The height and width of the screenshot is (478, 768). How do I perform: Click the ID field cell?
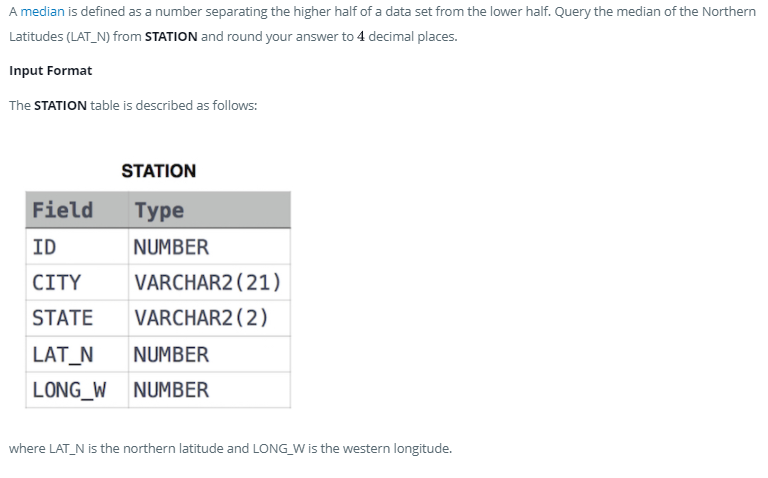[x=44, y=247]
